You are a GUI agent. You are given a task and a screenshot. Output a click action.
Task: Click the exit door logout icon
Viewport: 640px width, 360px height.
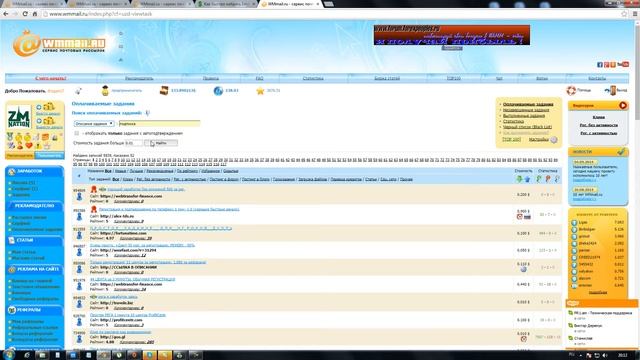(x=610, y=90)
